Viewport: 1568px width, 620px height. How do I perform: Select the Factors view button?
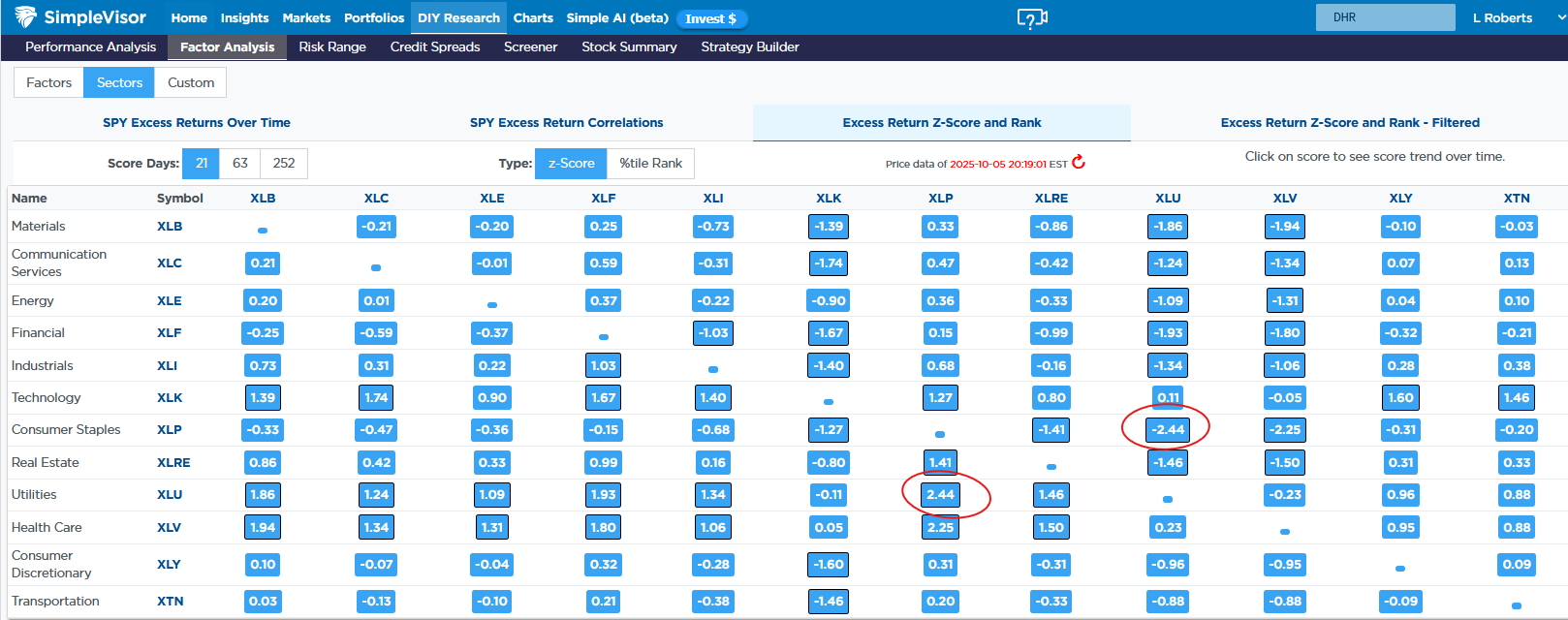coord(49,83)
